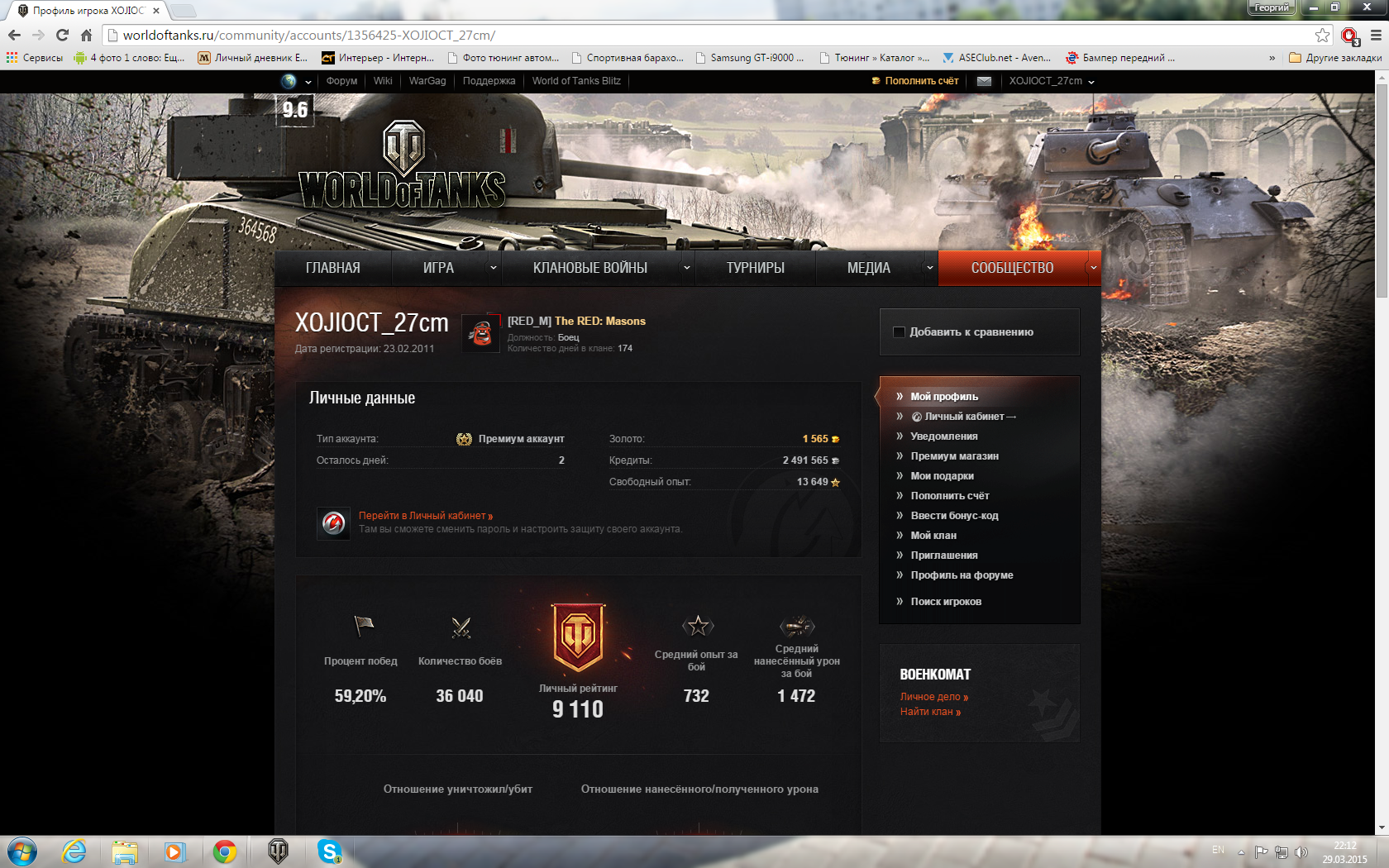The width and height of the screenshot is (1389, 868).
Task: Select the Мой профиль sidebar item
Action: 944,397
